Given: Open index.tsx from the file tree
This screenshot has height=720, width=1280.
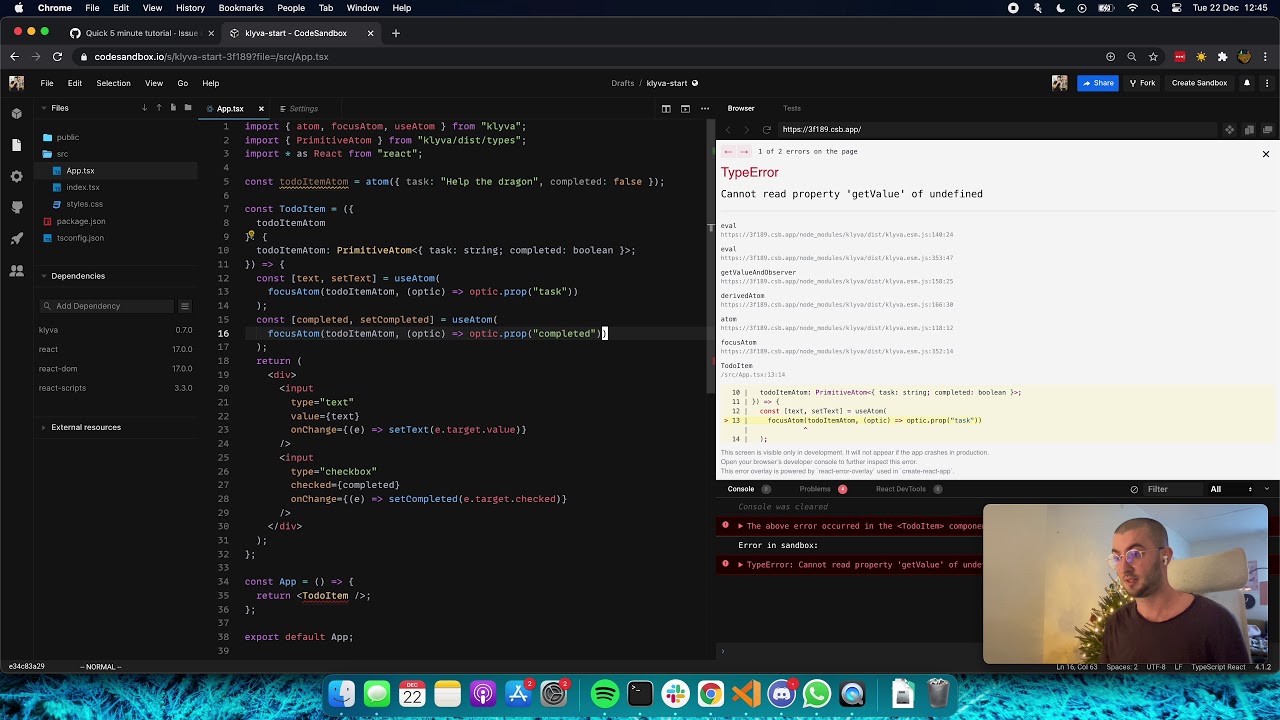Looking at the screenshot, I should [82, 187].
